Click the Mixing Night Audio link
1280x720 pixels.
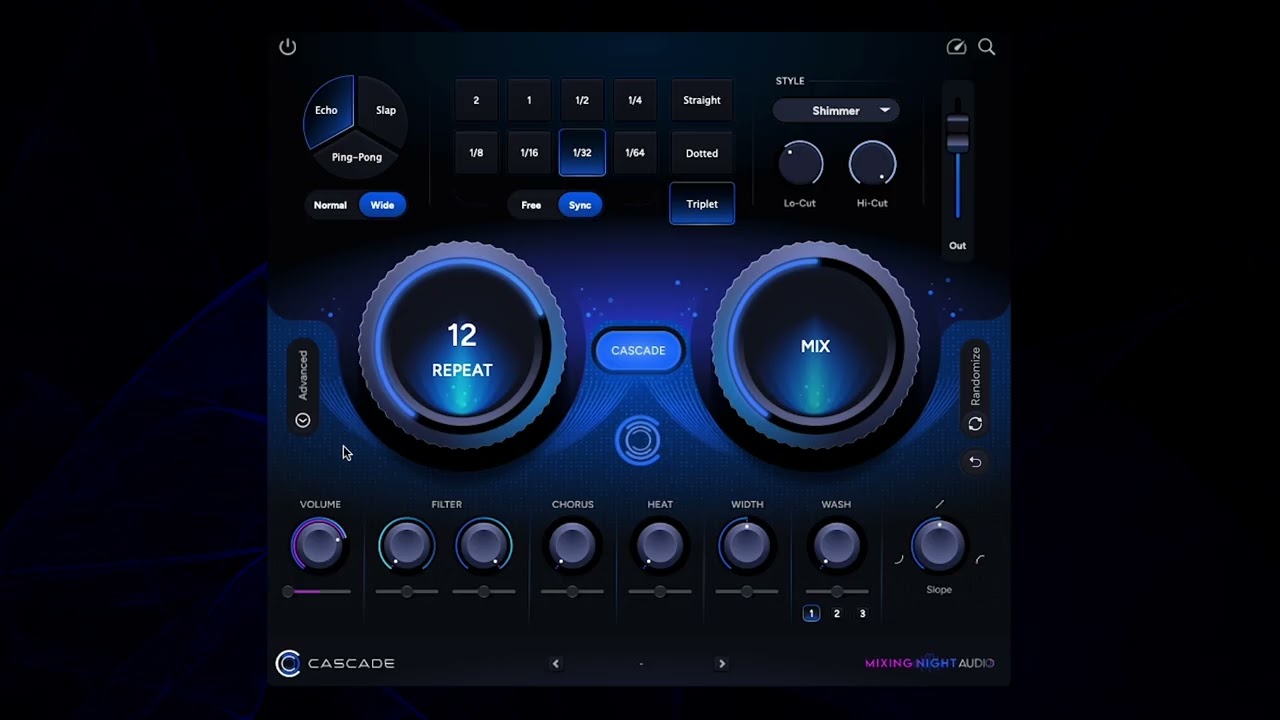click(930, 663)
